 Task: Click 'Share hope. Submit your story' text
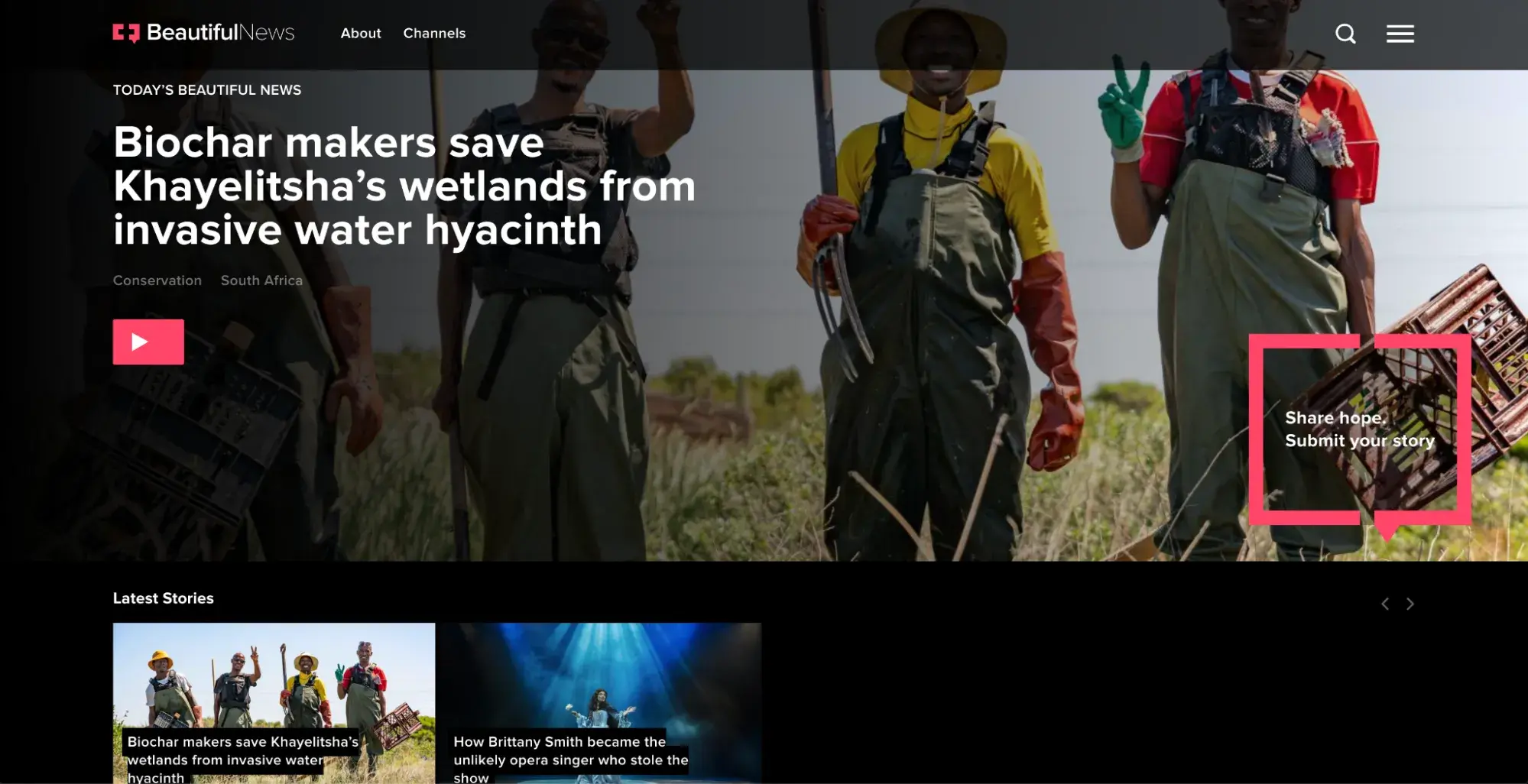coord(1359,429)
